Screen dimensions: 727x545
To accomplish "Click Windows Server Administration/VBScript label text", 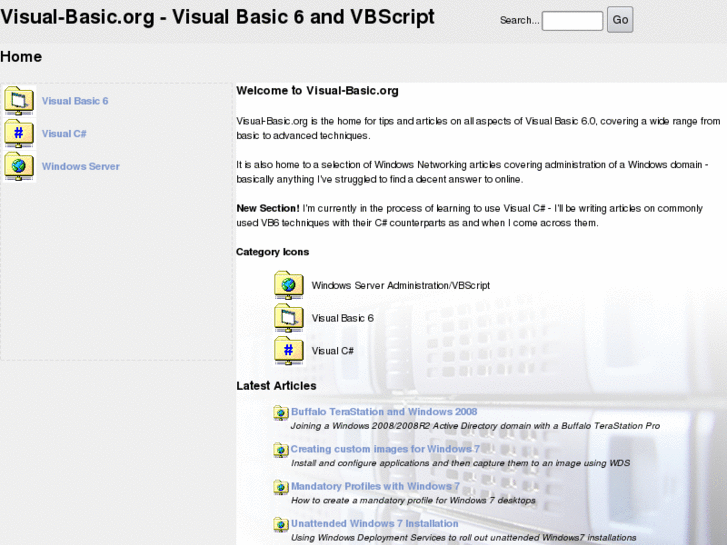I will [401, 285].
